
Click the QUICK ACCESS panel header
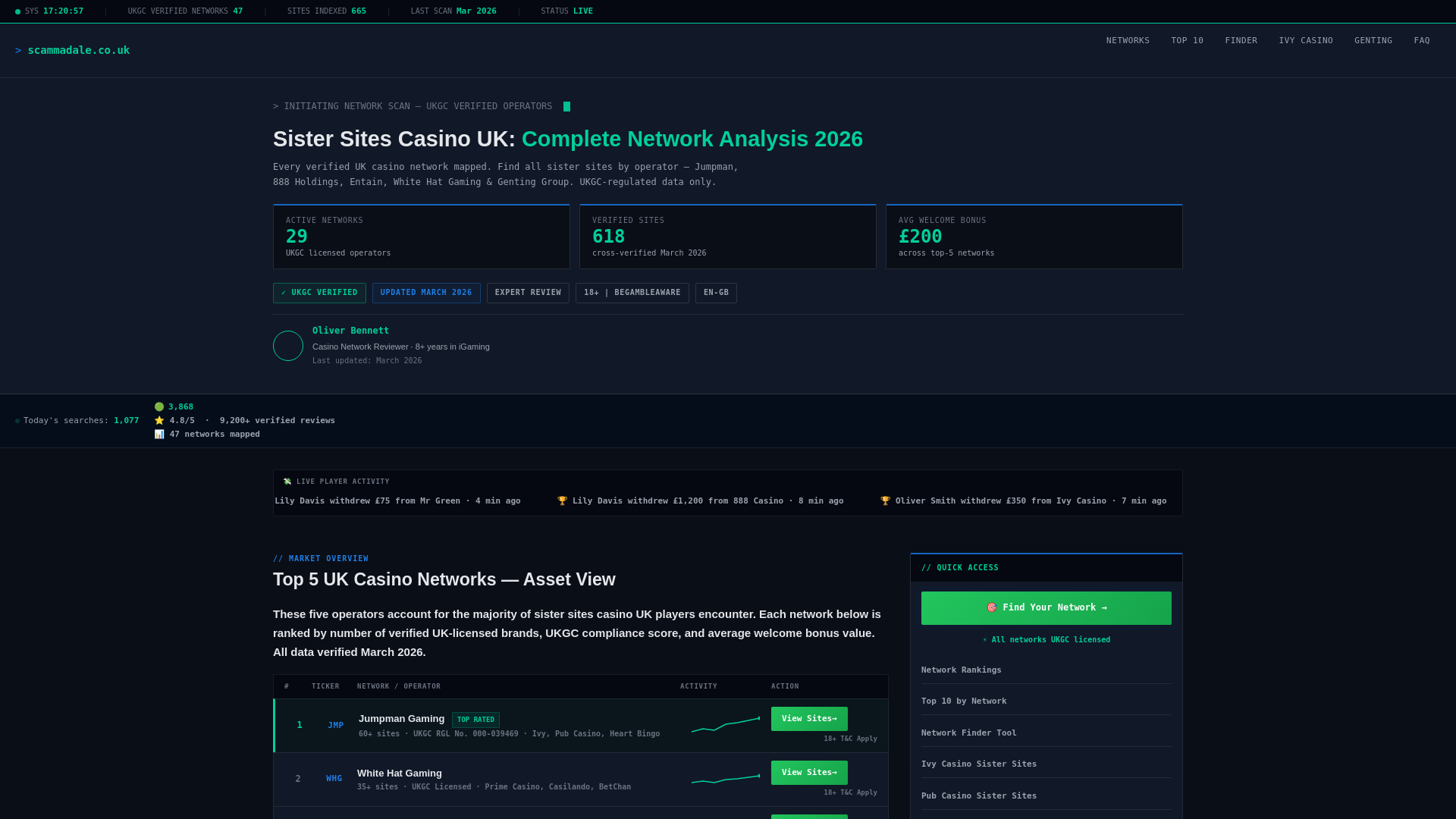pos(1046,568)
